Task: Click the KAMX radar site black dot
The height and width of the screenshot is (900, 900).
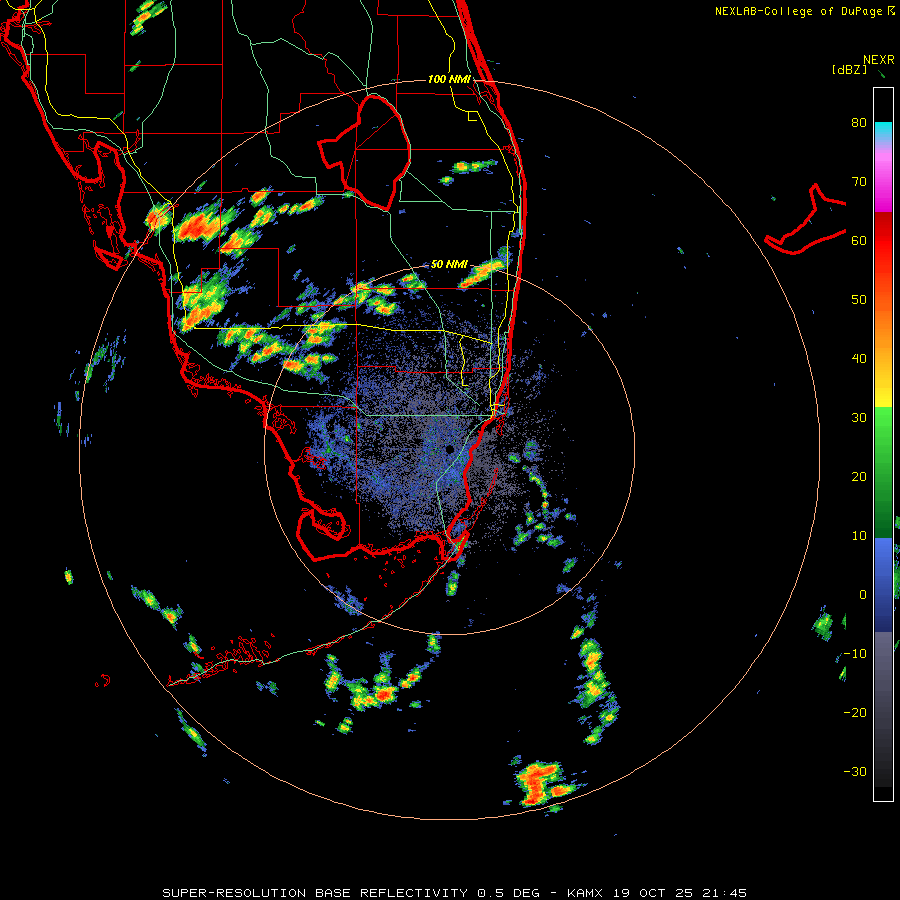Action: click(x=449, y=449)
